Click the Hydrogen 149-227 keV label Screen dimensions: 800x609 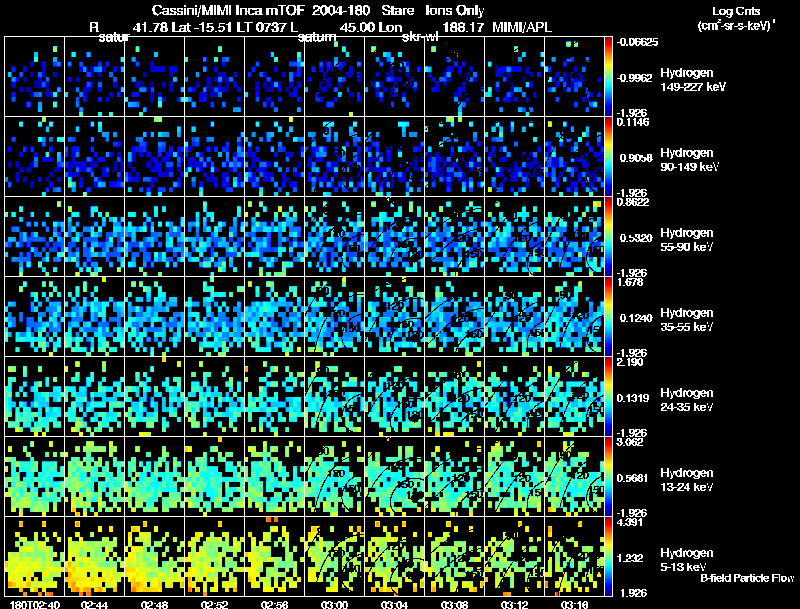tap(693, 80)
